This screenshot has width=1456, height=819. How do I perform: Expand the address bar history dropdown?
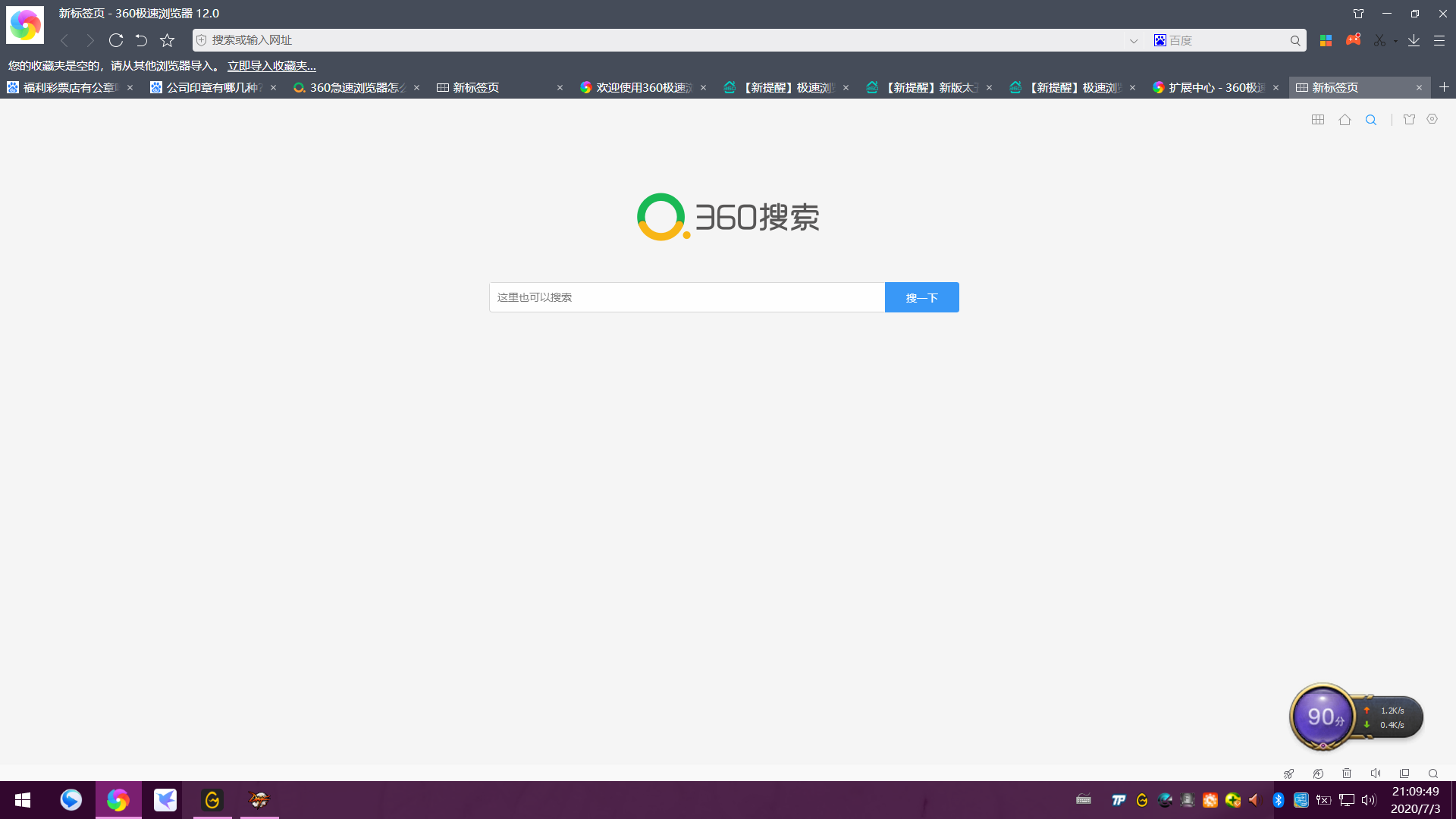tap(1134, 41)
